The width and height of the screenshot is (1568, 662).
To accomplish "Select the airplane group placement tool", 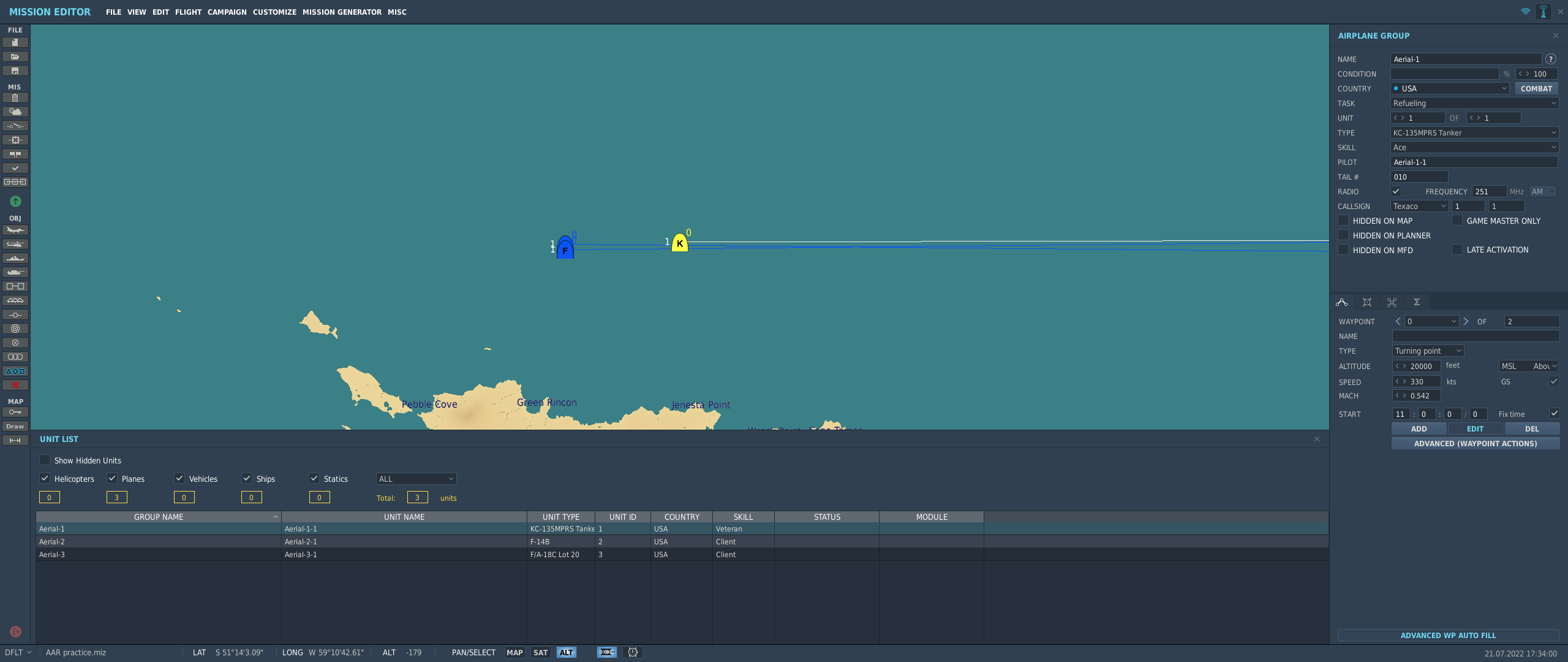I will [x=15, y=230].
